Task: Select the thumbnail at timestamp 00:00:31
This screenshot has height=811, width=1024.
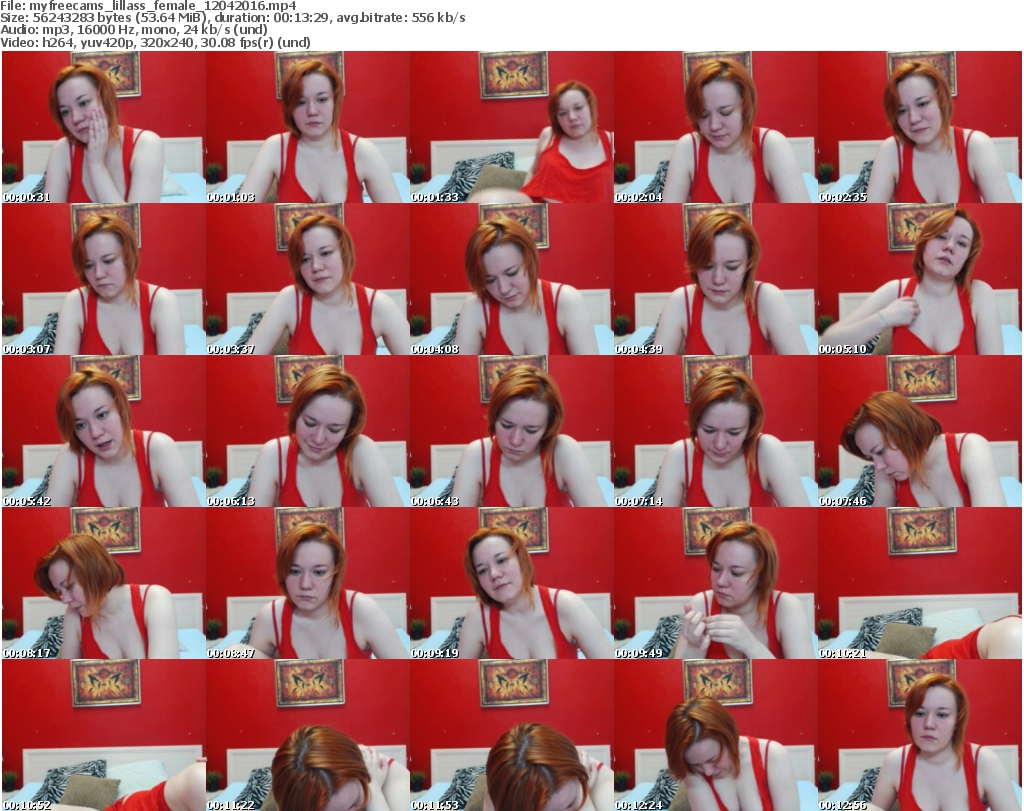Action: (104, 127)
